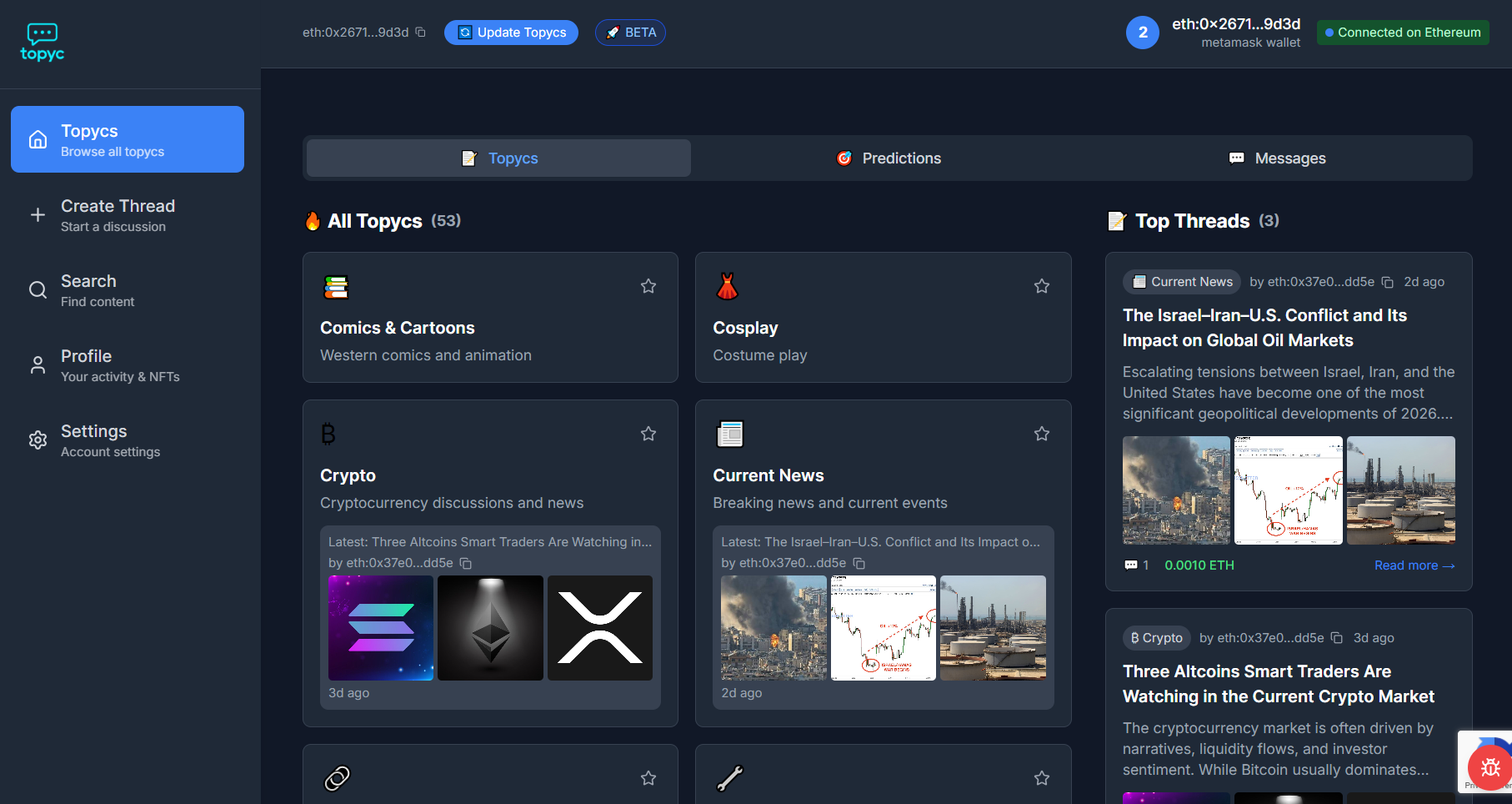Open Search in the sidebar

click(128, 289)
